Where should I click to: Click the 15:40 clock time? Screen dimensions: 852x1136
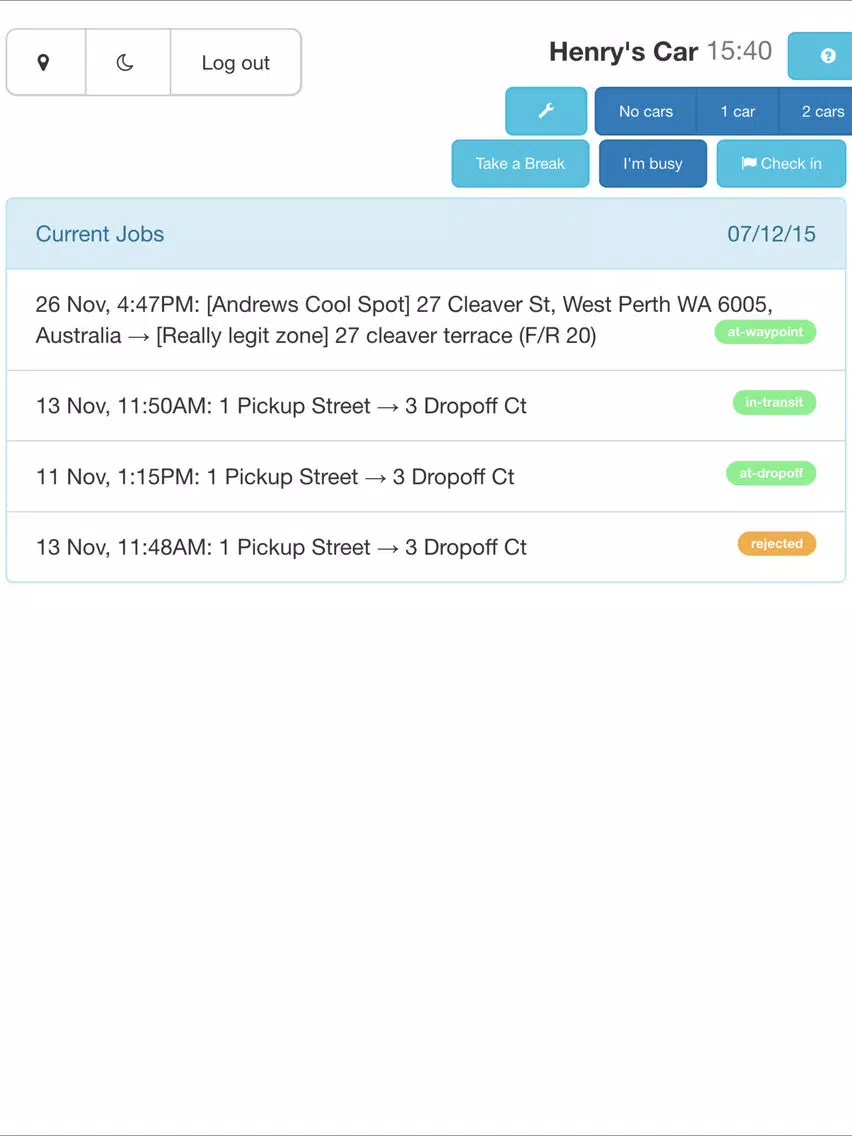point(739,51)
